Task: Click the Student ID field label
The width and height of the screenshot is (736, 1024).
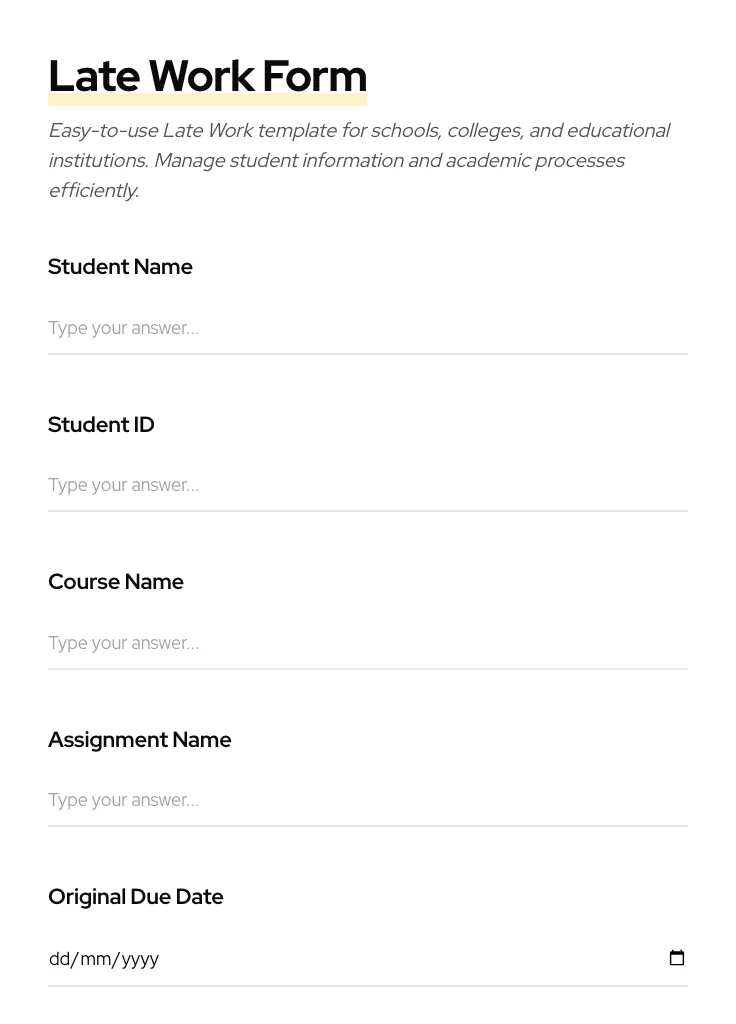Action: (x=101, y=425)
